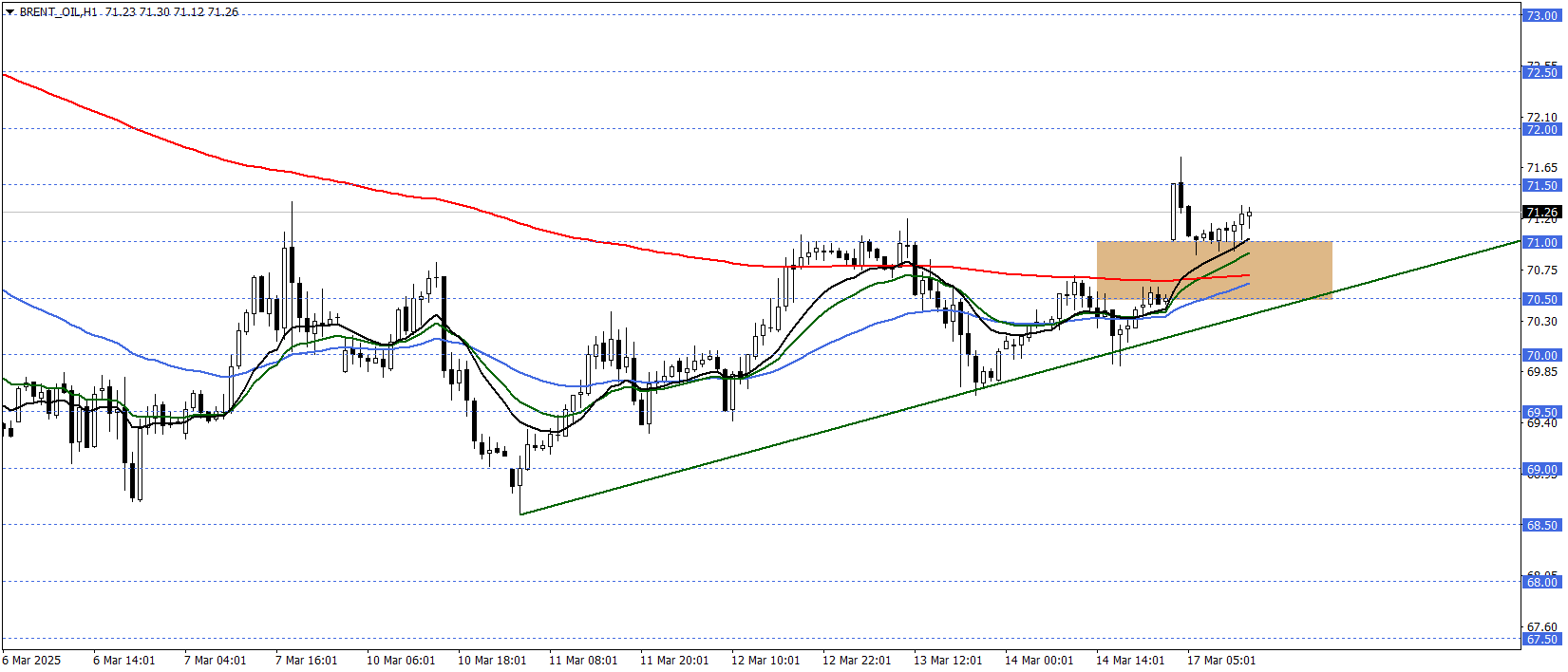
Task: Click the 14 Mar 00:01 time label
Action: [1039, 661]
